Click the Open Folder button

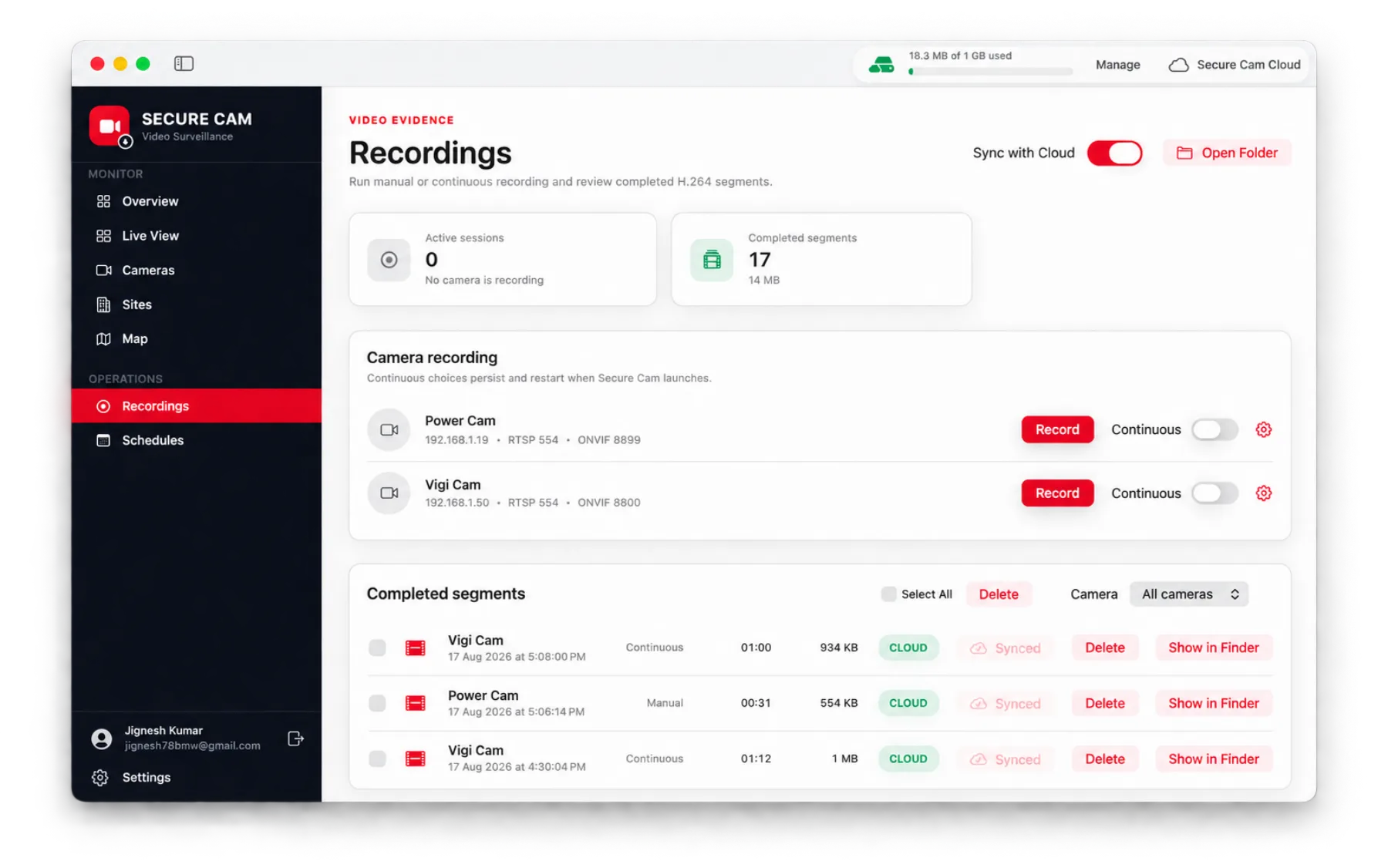point(1227,153)
